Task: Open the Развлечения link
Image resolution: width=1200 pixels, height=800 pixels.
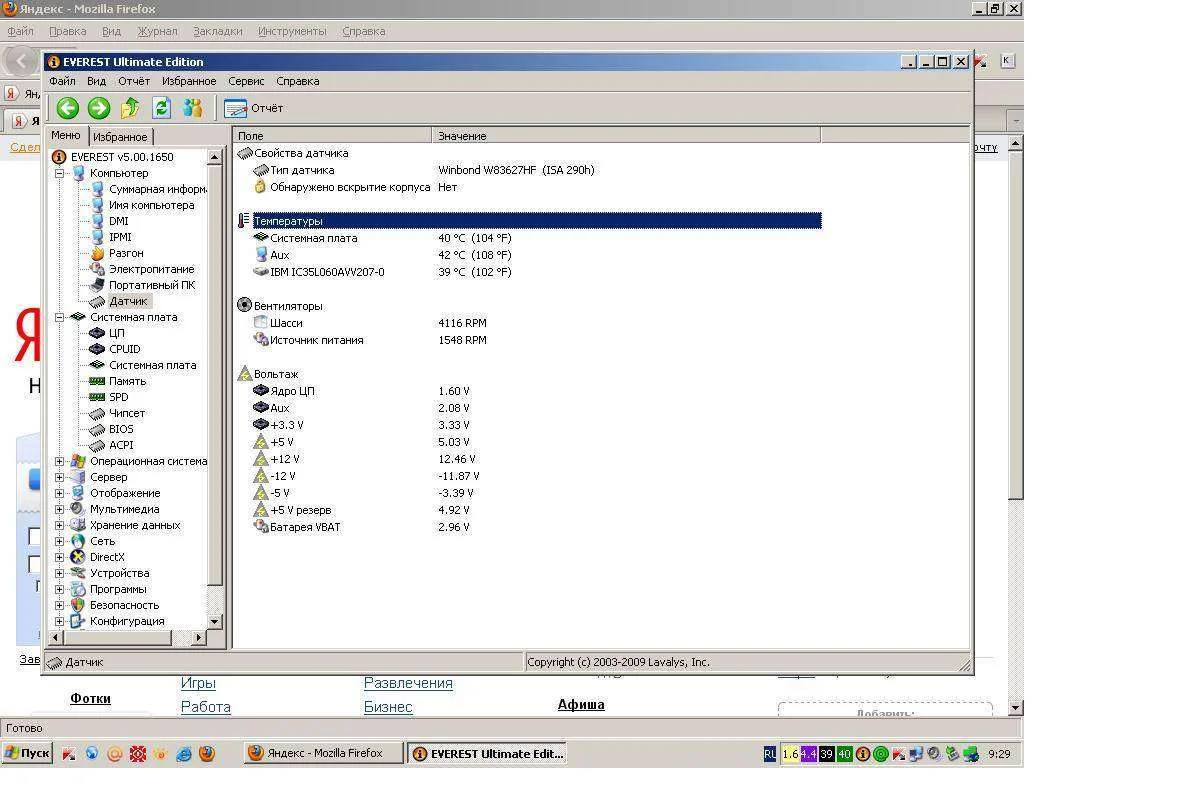Action: (408, 683)
